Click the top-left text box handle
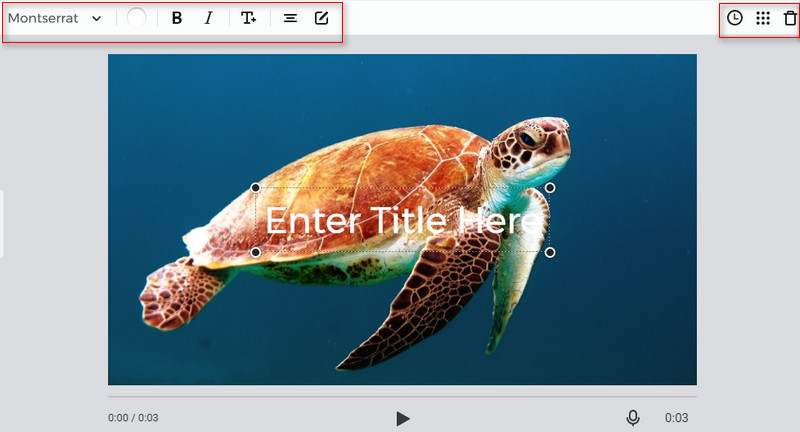 [x=256, y=188]
